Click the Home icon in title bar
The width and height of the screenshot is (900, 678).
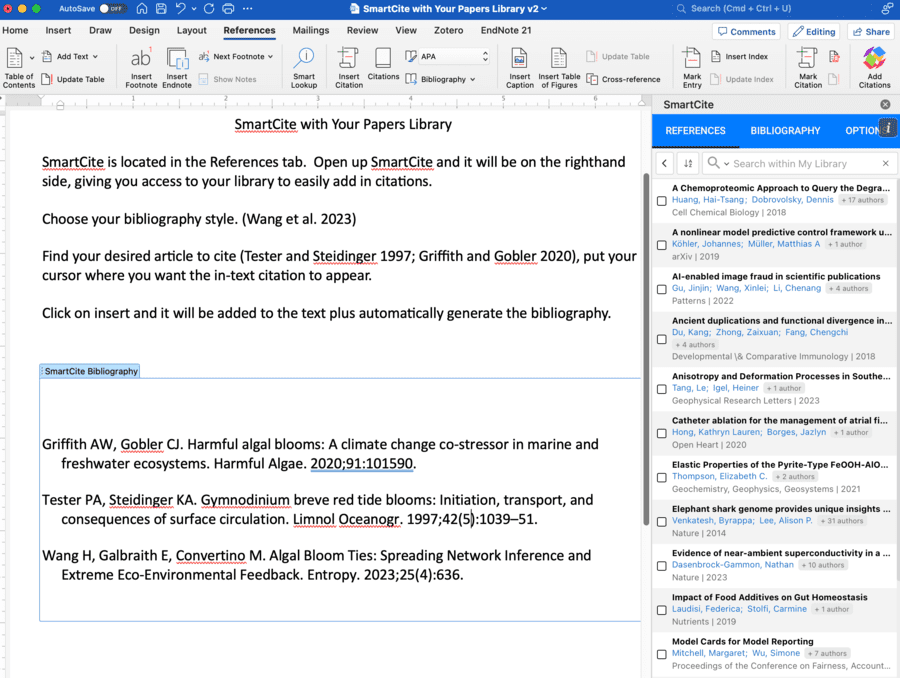click(142, 9)
